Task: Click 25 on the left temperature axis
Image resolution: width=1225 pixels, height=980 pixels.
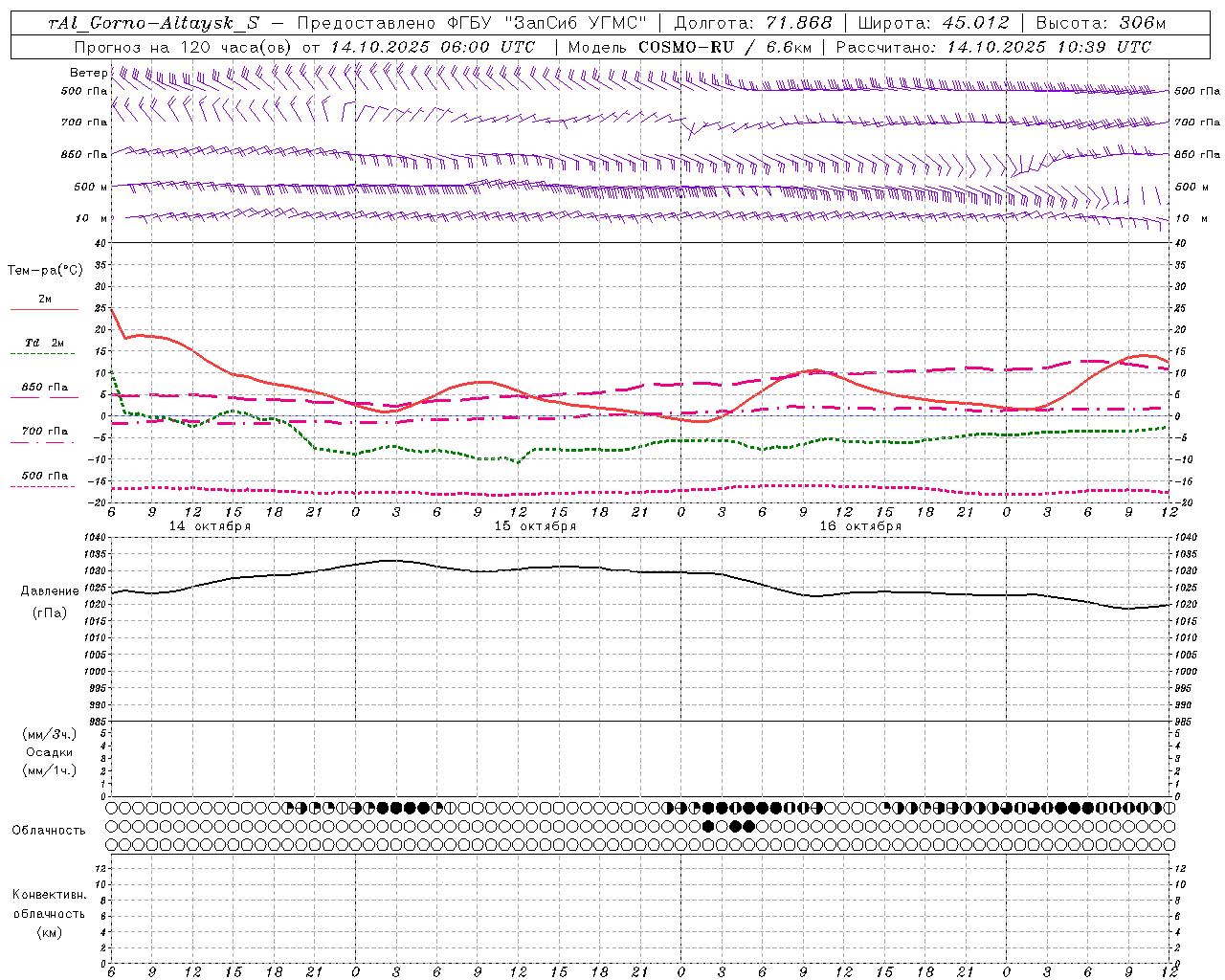Action: [x=102, y=308]
